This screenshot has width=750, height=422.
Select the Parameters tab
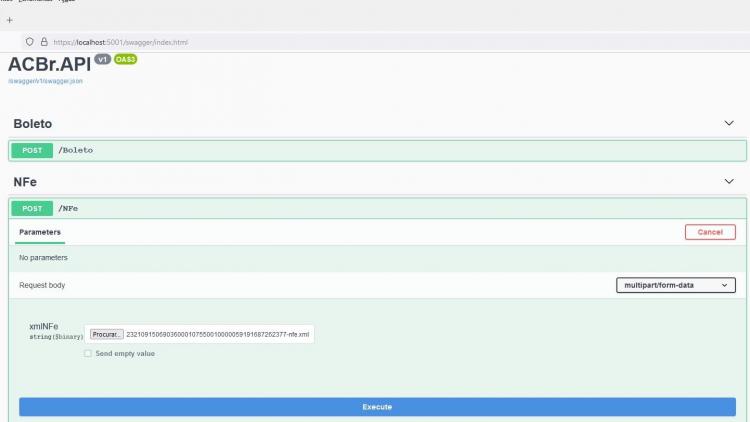(x=40, y=232)
